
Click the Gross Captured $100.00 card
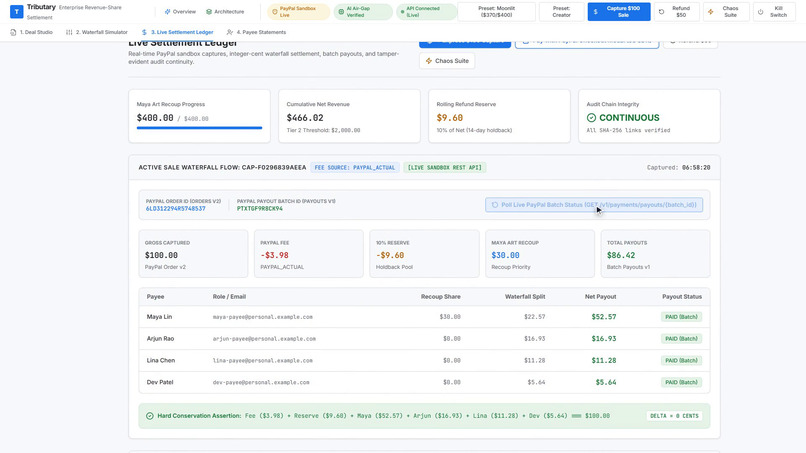tap(193, 254)
